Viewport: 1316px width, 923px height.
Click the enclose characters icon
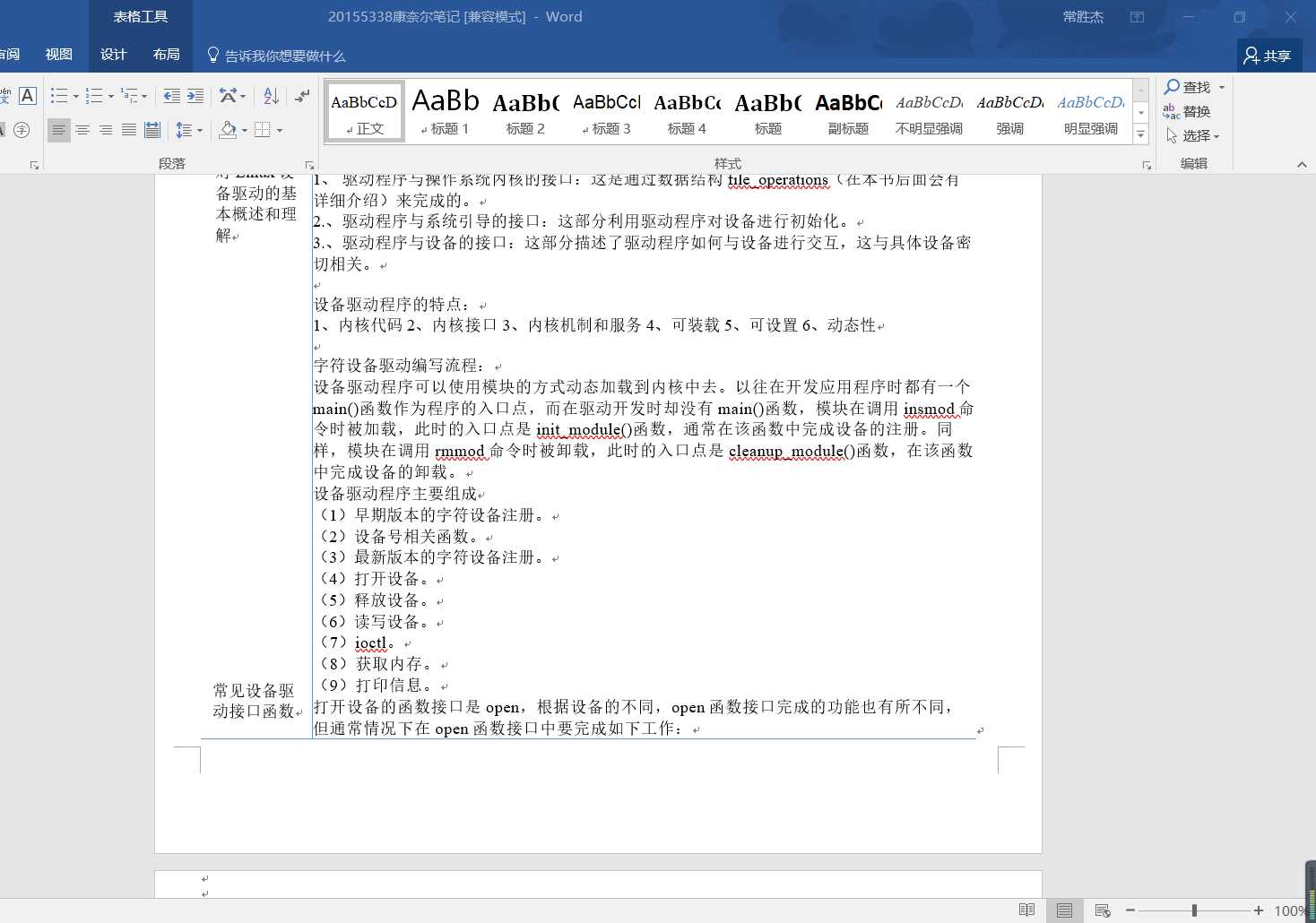pyautogui.click(x=22, y=130)
